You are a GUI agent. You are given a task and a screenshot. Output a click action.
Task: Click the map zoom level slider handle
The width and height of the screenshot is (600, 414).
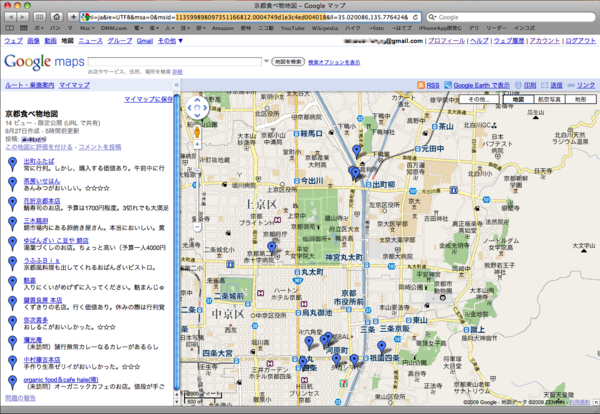[197, 171]
